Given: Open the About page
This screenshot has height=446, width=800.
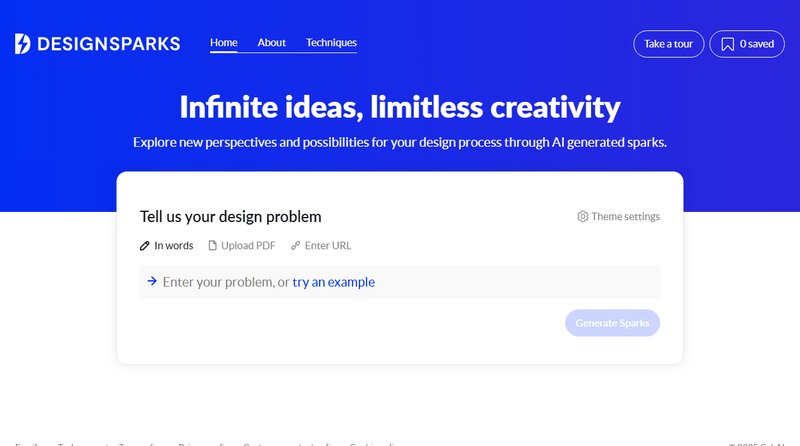Looking at the screenshot, I should point(271,43).
